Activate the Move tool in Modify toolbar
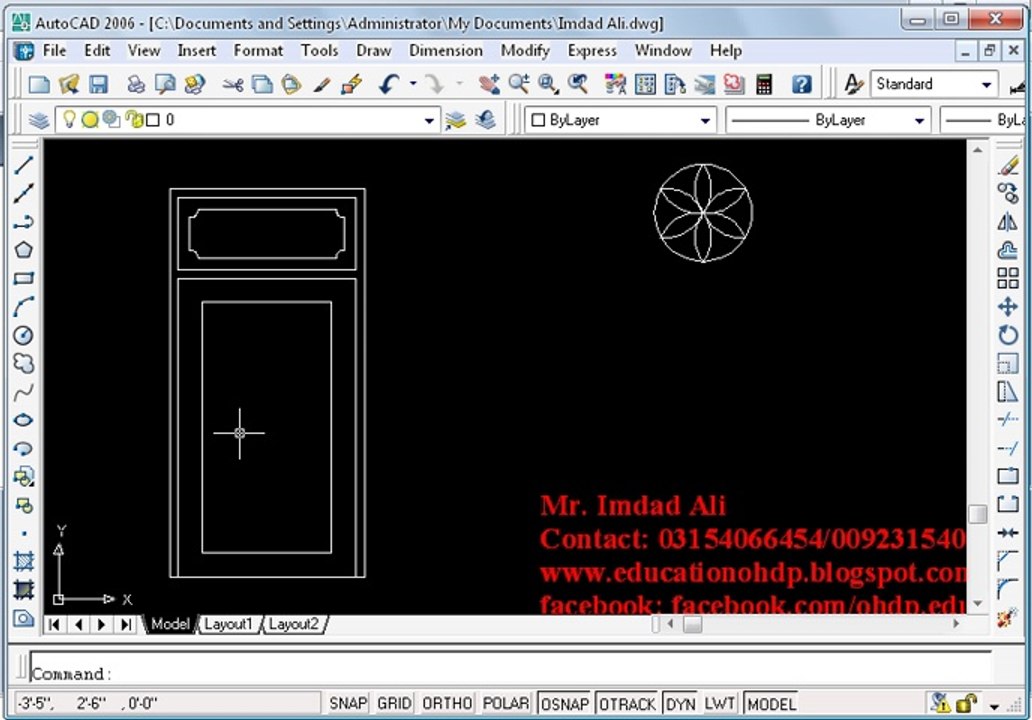The height and width of the screenshot is (720, 1032). pyautogui.click(x=1008, y=307)
